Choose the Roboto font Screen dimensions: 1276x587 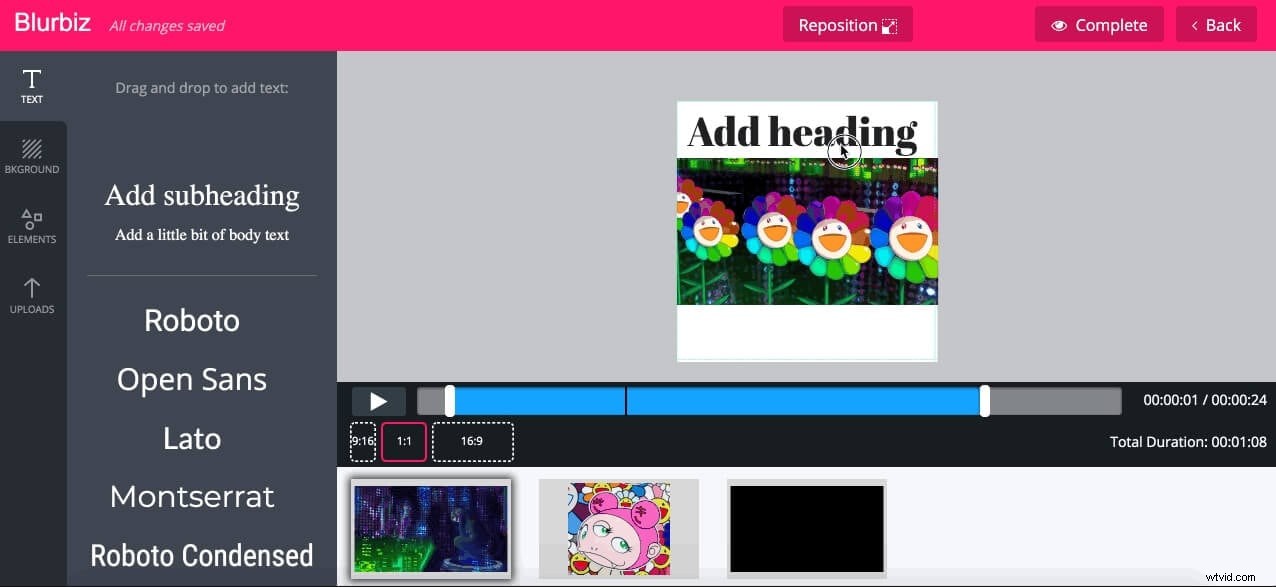(x=191, y=320)
